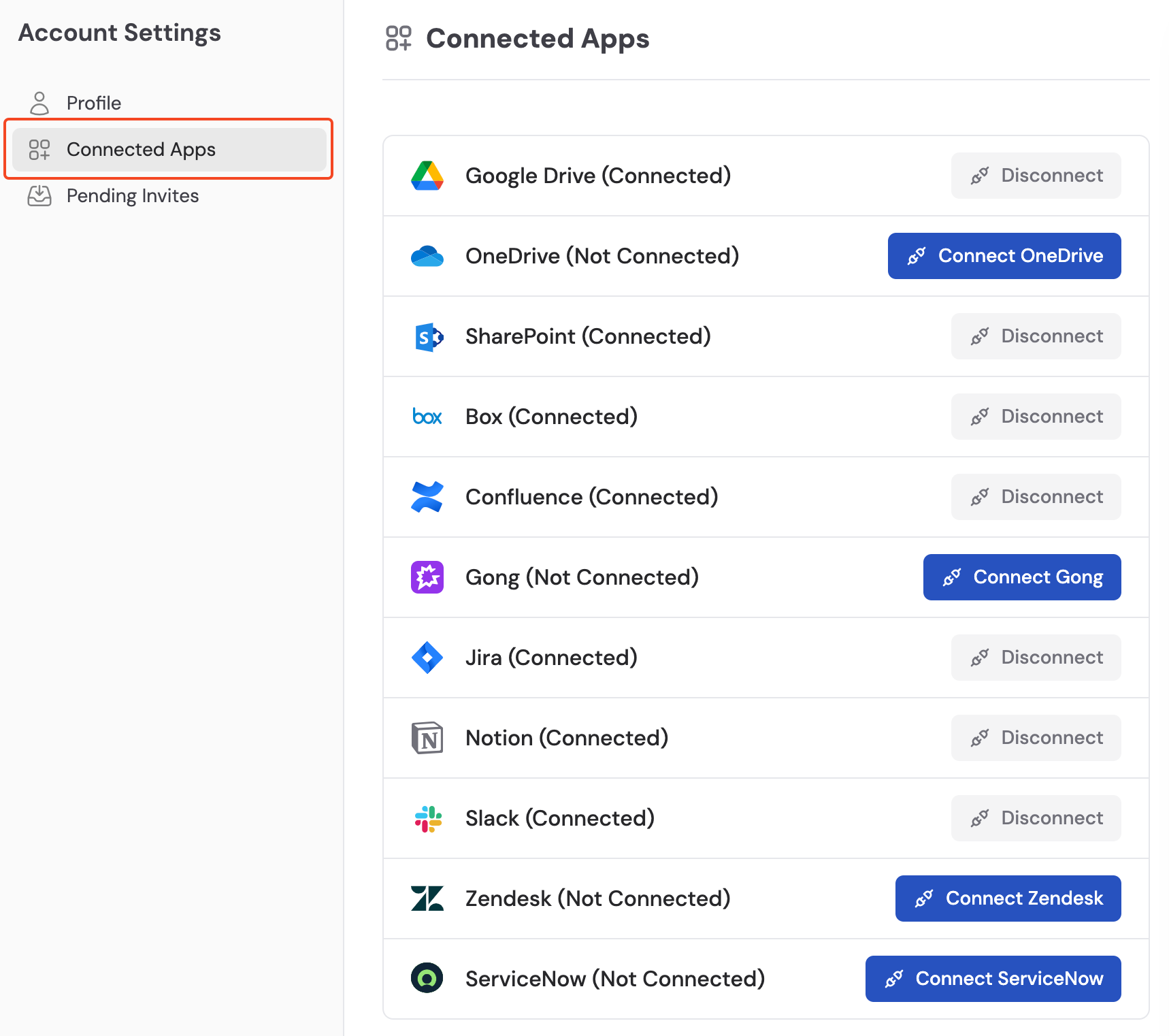
Task: Click the Jira icon
Action: [427, 658]
